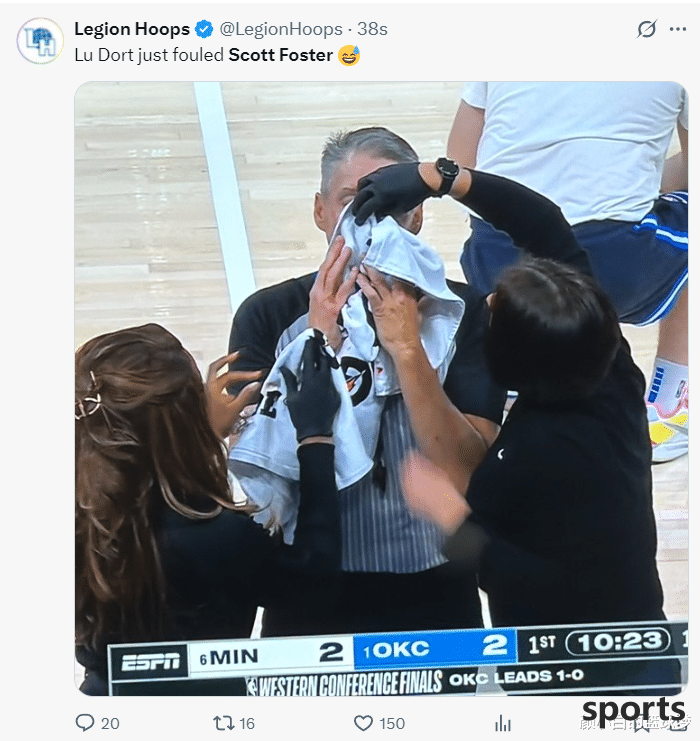Screen dimensions: 700x741
Task: Open the @LegionHoops handle link
Action: [281, 29]
